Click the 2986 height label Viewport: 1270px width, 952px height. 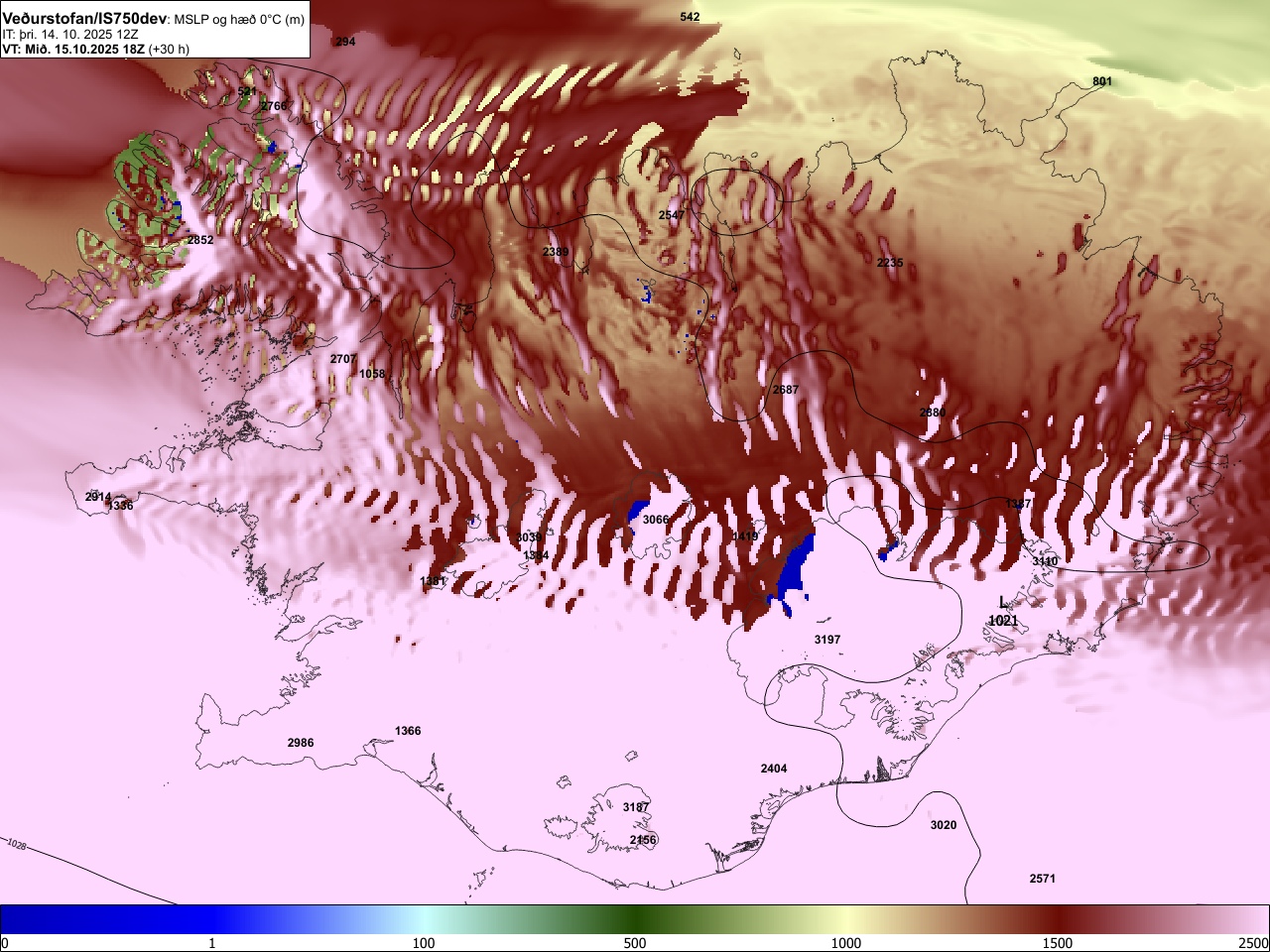tap(301, 743)
